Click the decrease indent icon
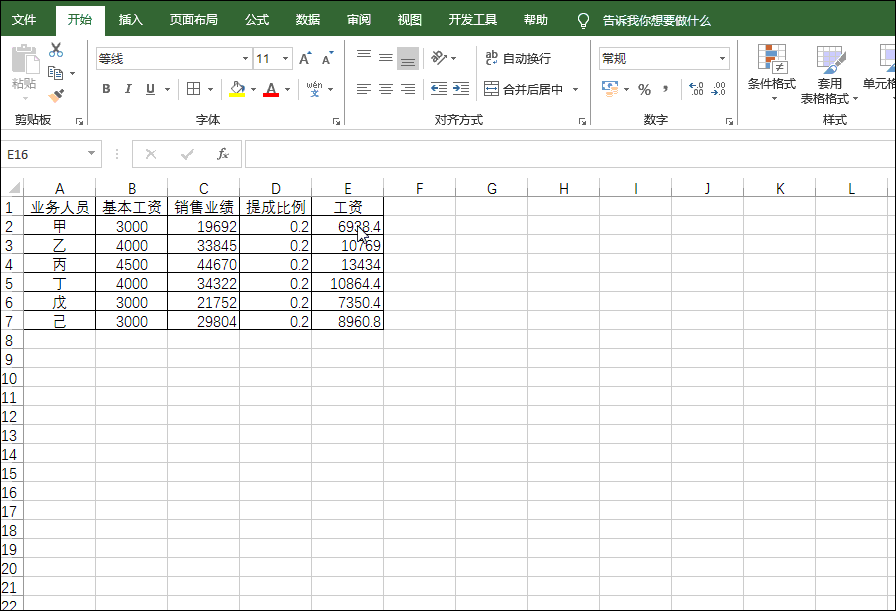 point(439,89)
